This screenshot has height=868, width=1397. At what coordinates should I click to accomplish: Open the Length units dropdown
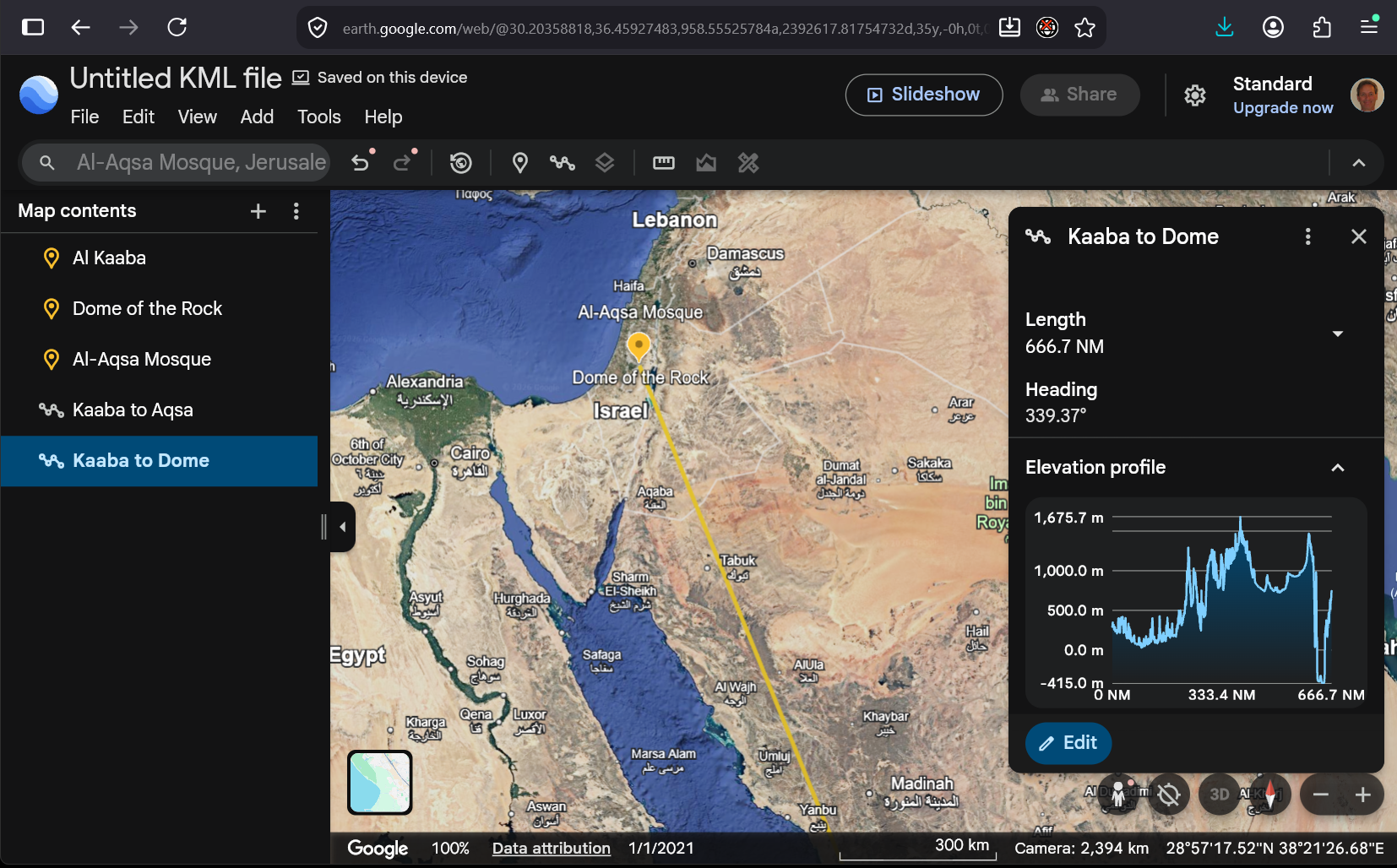pyautogui.click(x=1338, y=334)
